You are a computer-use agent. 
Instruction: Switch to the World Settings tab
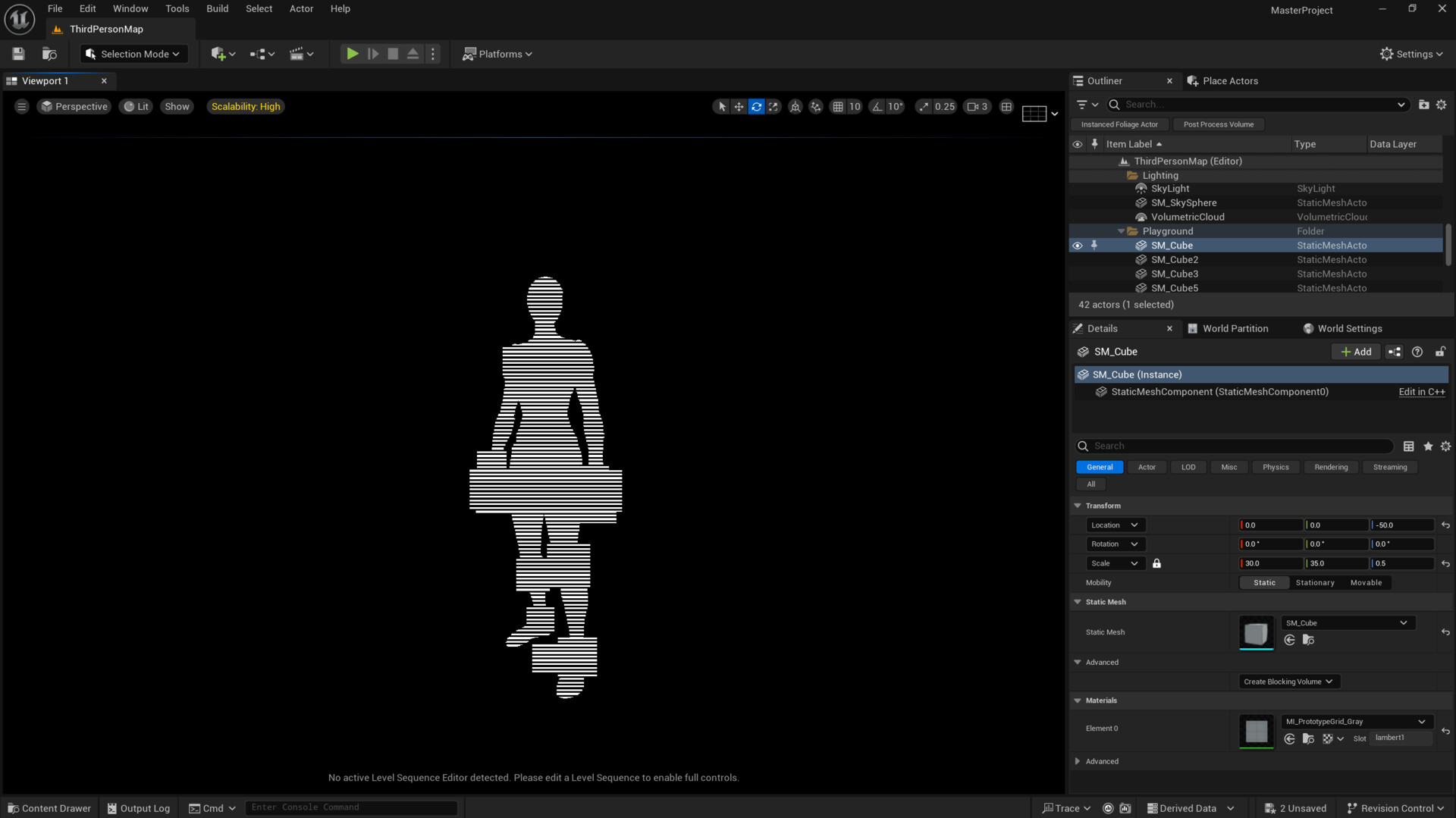pos(1349,328)
